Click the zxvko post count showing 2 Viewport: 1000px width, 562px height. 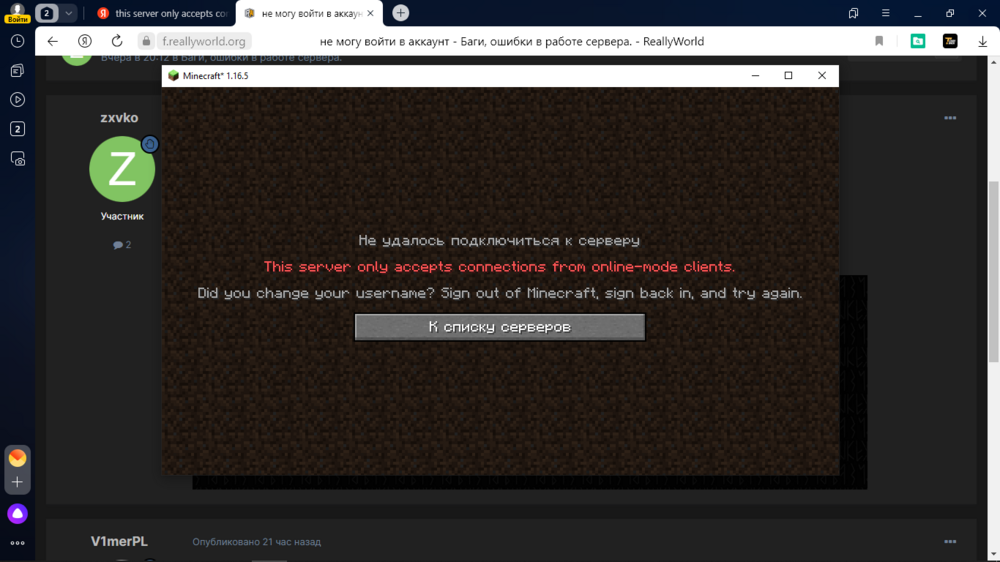click(x=122, y=244)
